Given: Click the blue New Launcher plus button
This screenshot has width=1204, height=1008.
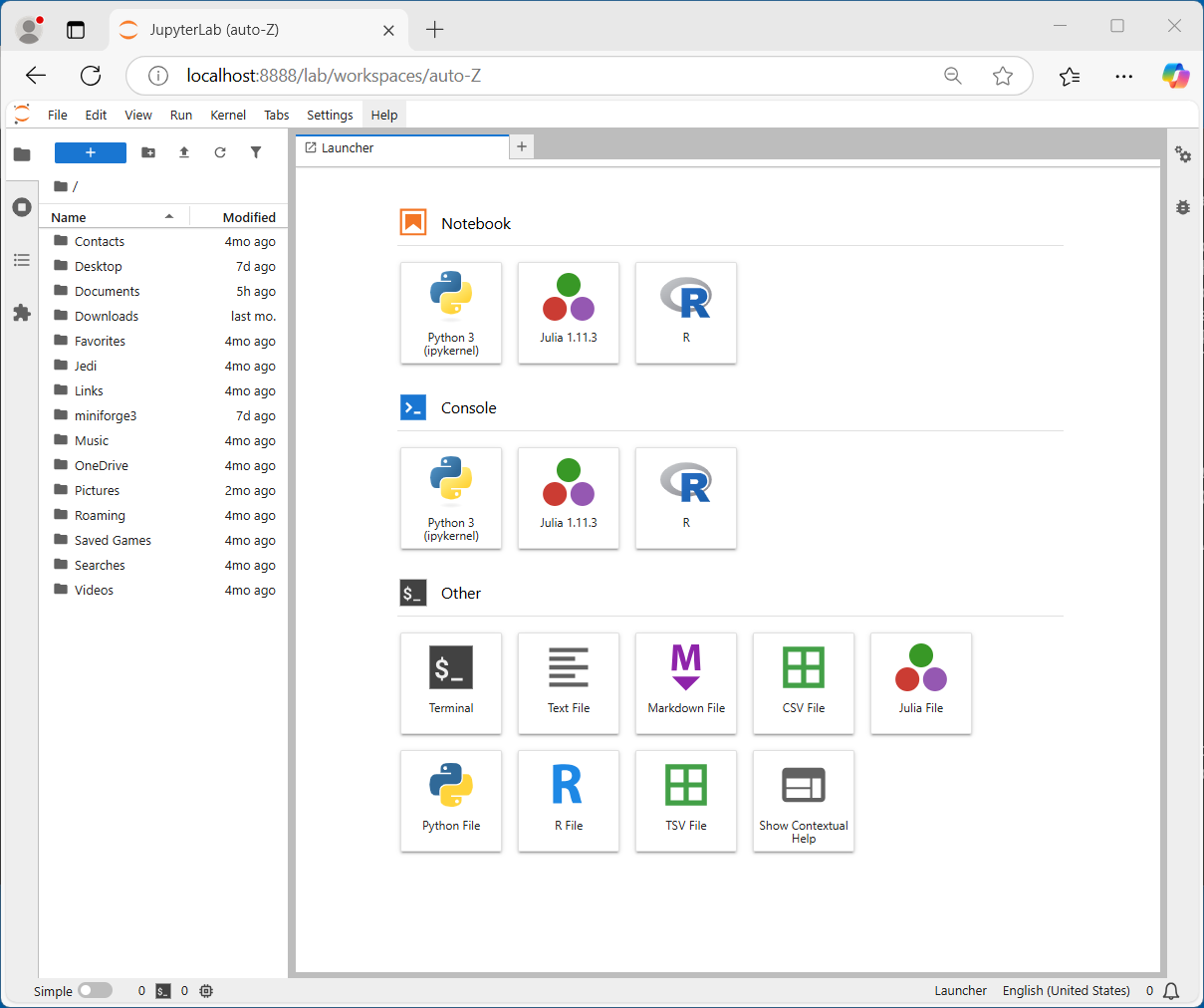Looking at the screenshot, I should 91,152.
